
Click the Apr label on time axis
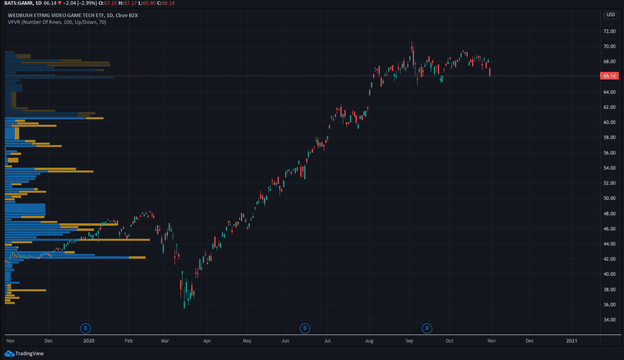(x=207, y=341)
